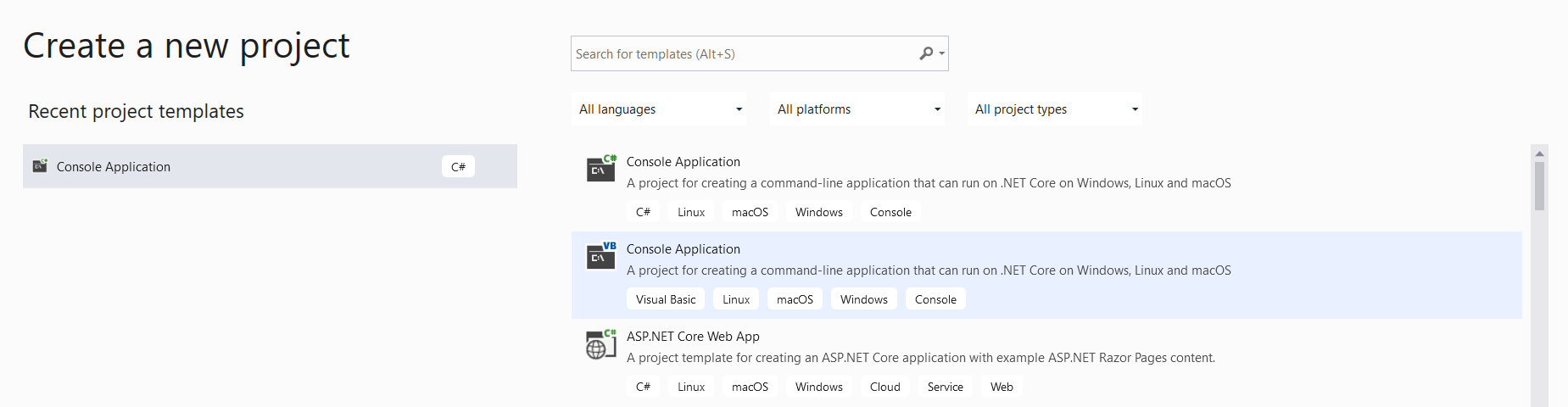Click the Razor Pages template description text
The width and height of the screenshot is (1568, 407).
click(x=921, y=358)
